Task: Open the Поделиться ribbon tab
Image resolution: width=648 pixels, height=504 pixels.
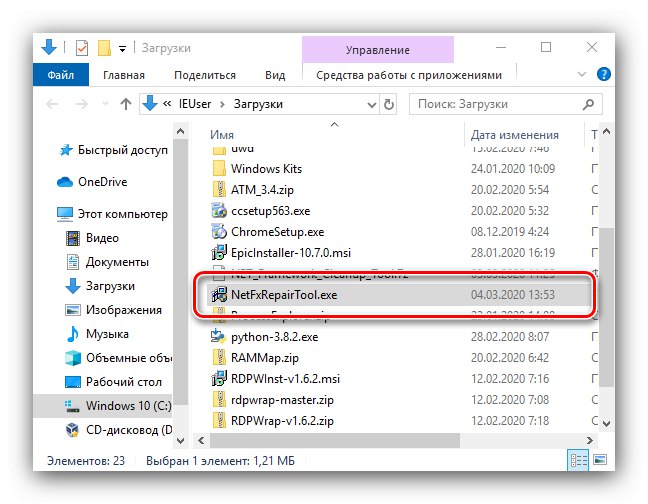Action: (x=205, y=75)
